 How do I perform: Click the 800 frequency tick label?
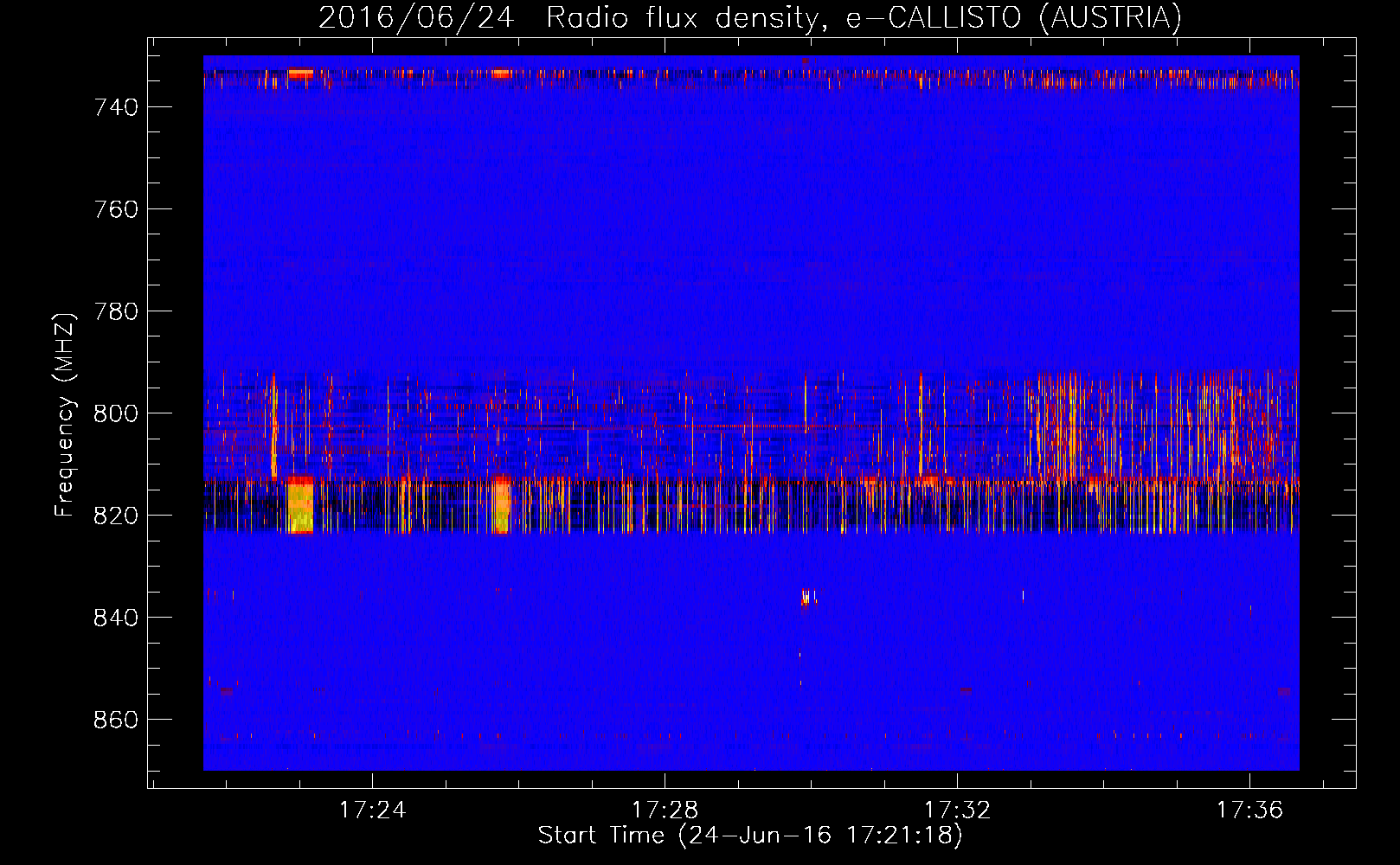pos(116,413)
